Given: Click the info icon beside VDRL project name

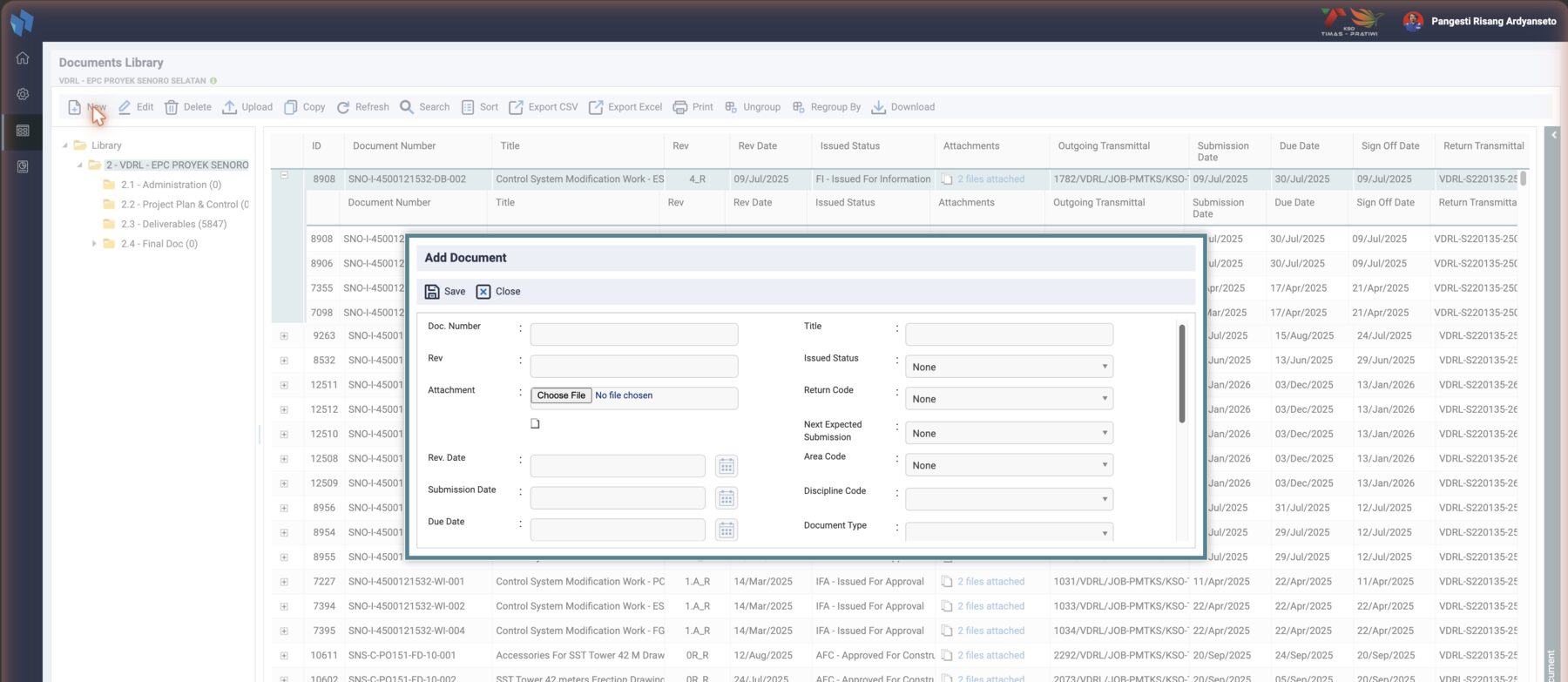Looking at the screenshot, I should pos(213,81).
